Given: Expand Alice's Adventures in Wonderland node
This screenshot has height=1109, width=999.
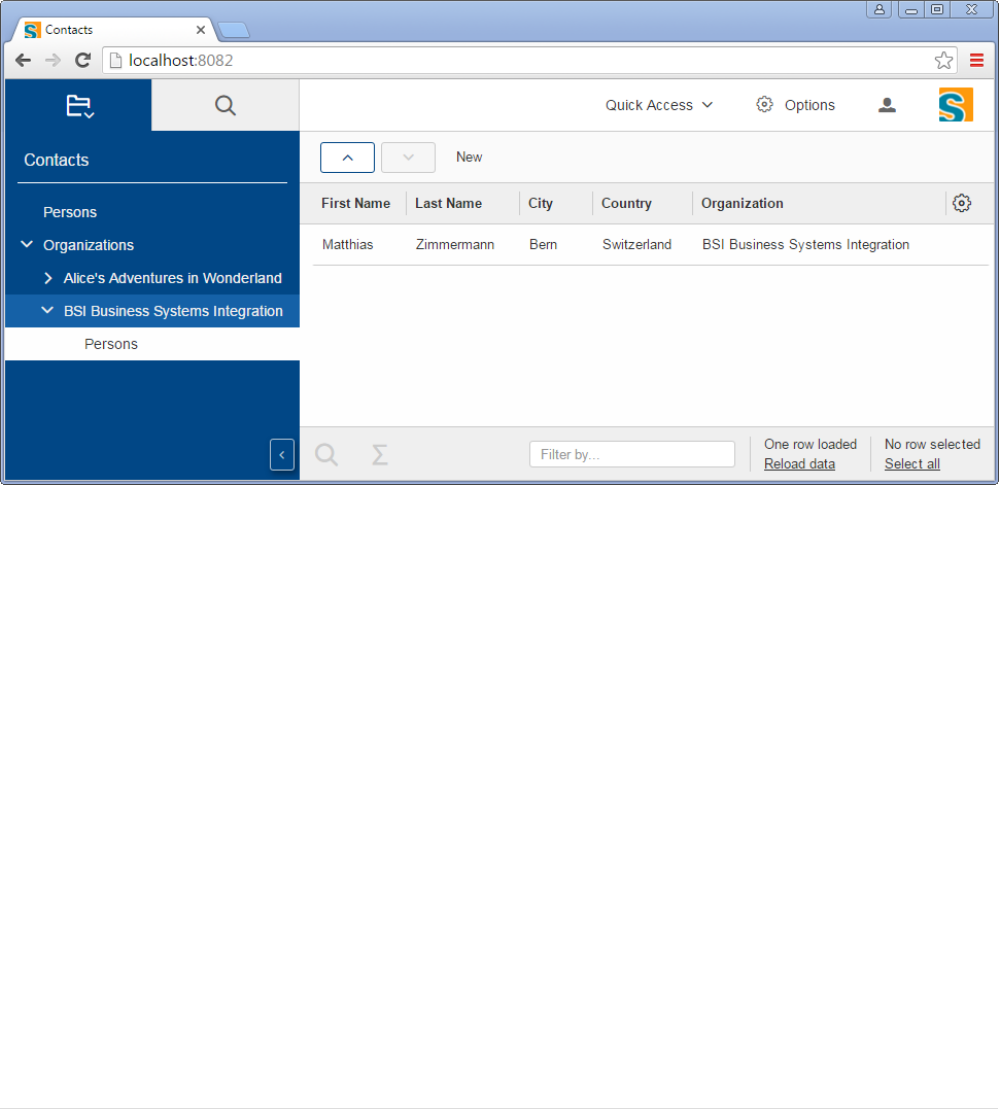Looking at the screenshot, I should click(x=47, y=278).
